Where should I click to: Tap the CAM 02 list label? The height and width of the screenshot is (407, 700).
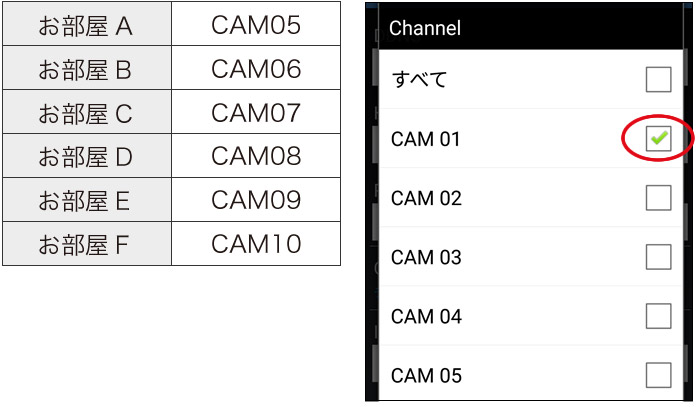click(x=426, y=198)
